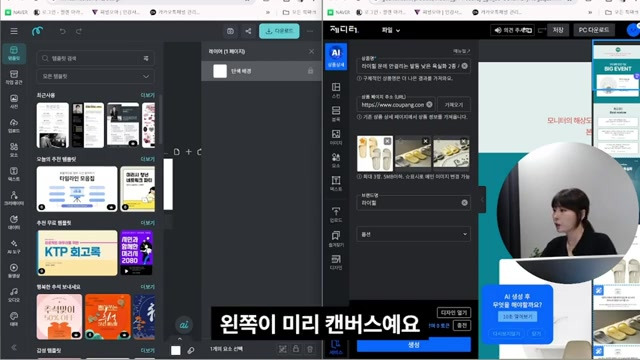Viewport: 640px width, 360px height.
Task: Click the lock icon in layer footer
Action: pos(296,349)
